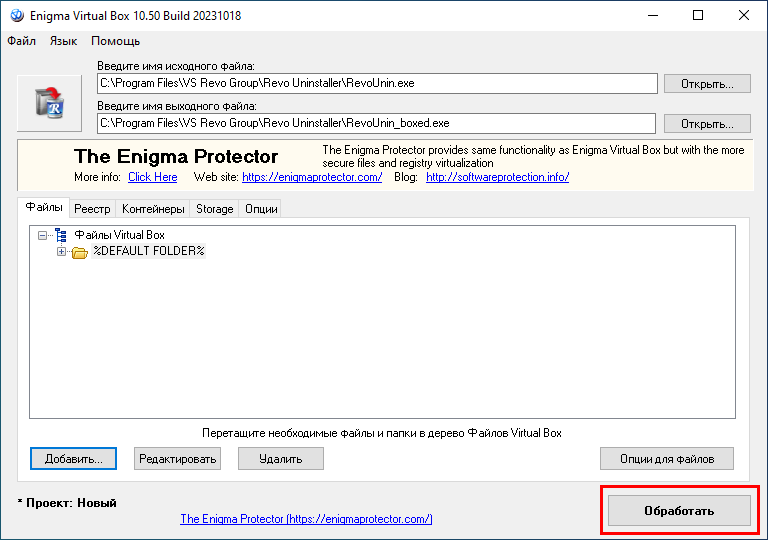
Task: Open Опции для файлов
Action: click(667, 459)
